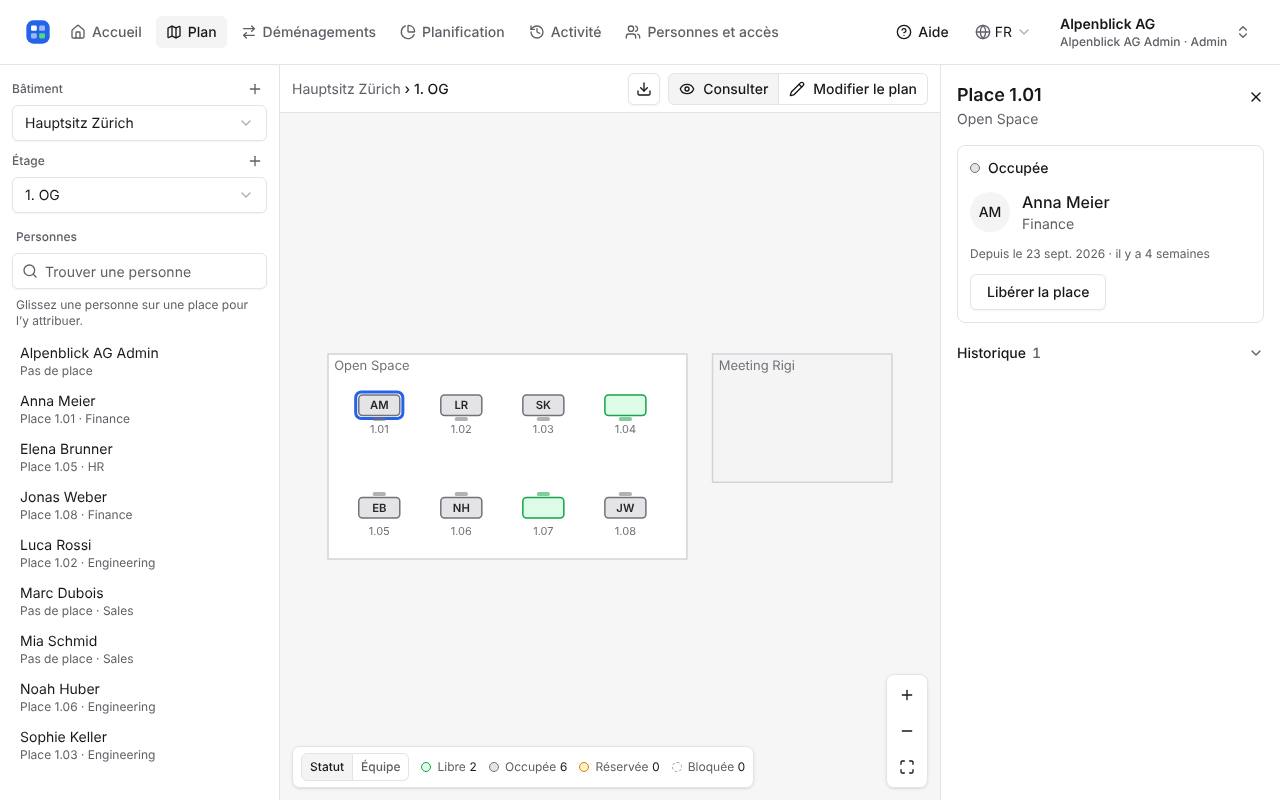This screenshot has height=800, width=1280.
Task: Select desk 1.02 marked LR
Action: [x=461, y=405]
